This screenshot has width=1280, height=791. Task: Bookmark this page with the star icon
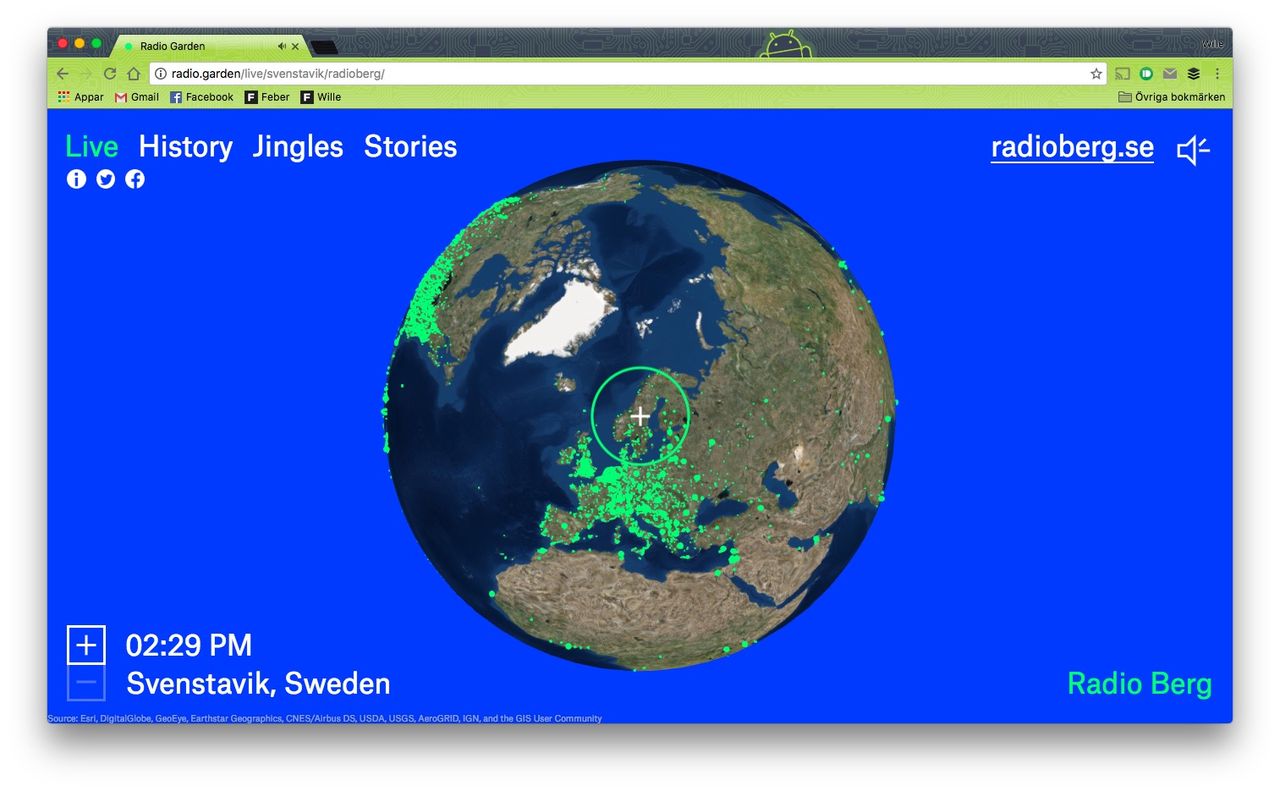[x=1096, y=74]
